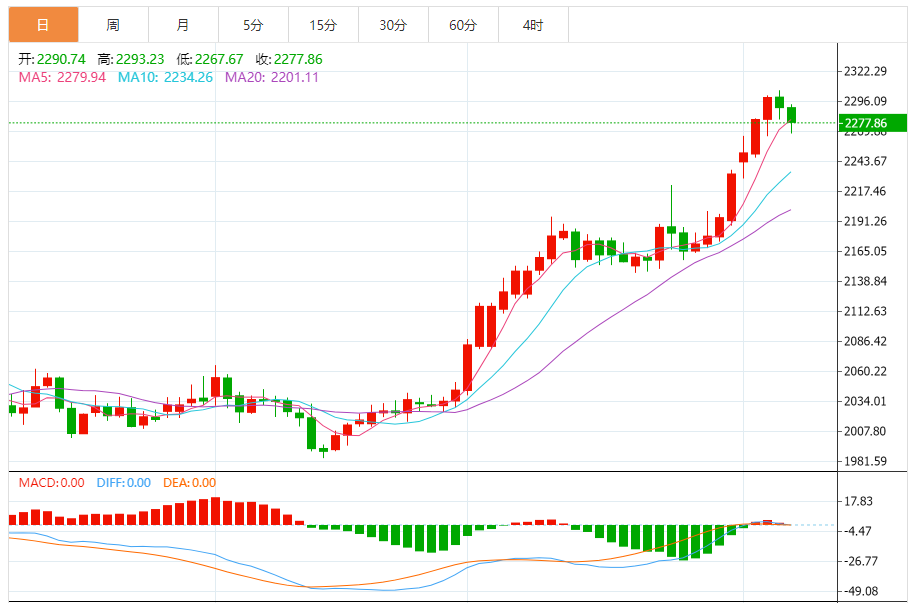Click the 2060.22 price axis label
Image resolution: width=911 pixels, height=603 pixels.
coord(866,371)
